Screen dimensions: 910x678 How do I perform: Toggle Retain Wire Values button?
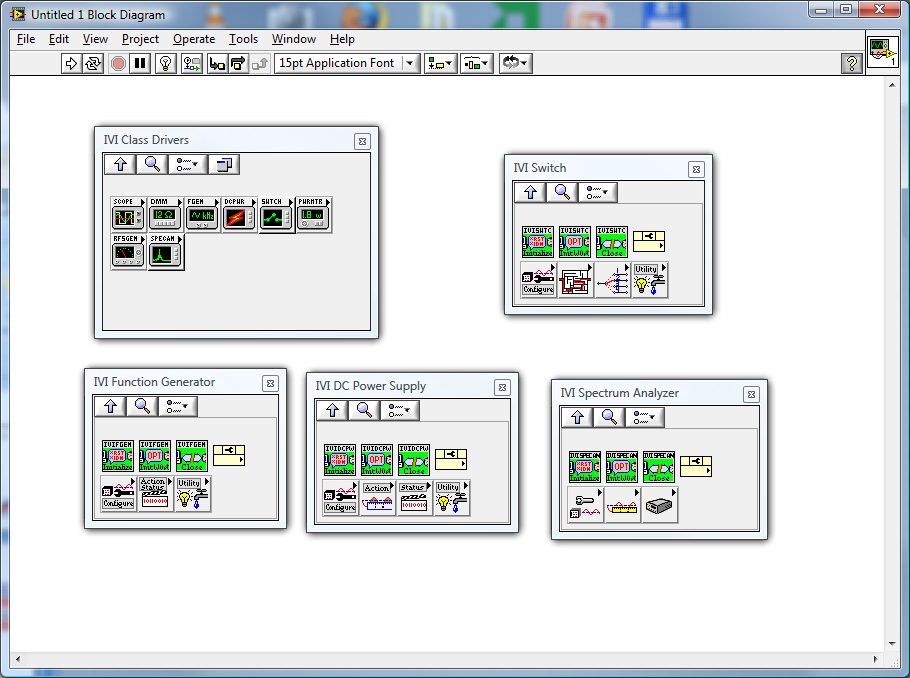click(x=192, y=63)
